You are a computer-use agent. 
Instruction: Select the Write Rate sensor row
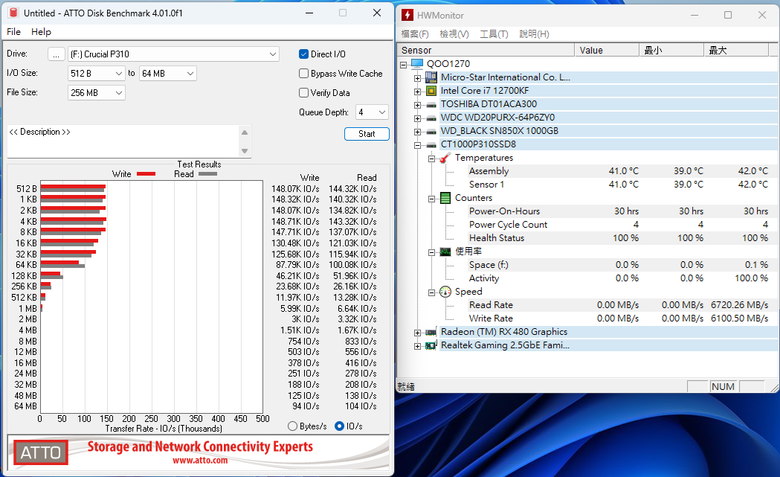(x=618, y=319)
